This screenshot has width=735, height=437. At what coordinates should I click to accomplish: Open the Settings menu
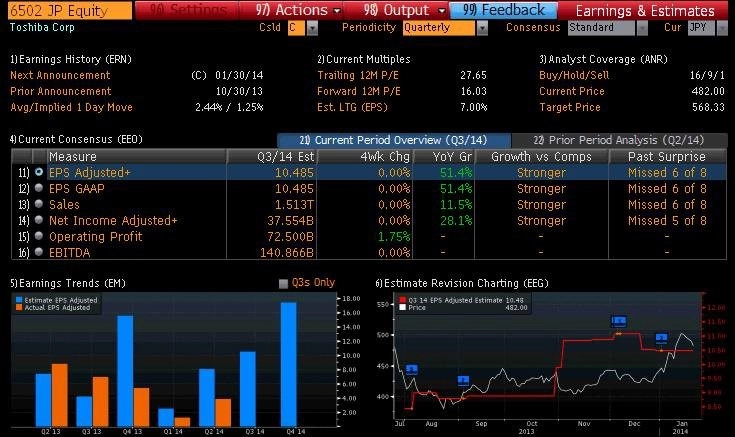[188, 10]
